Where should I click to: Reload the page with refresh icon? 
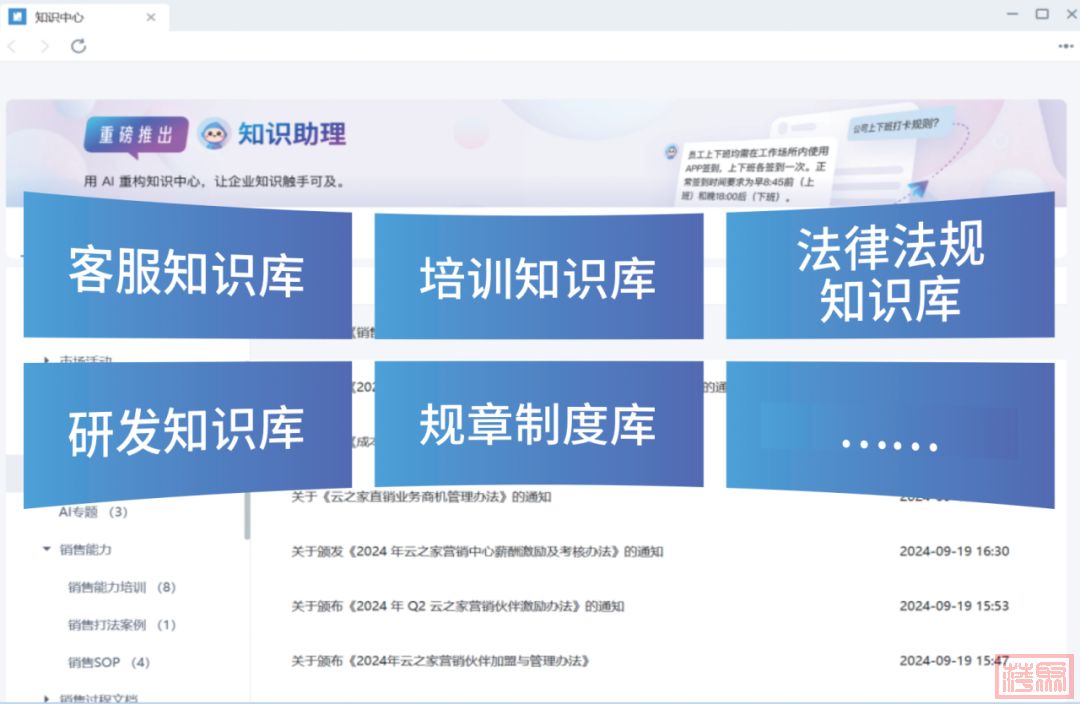[x=78, y=46]
